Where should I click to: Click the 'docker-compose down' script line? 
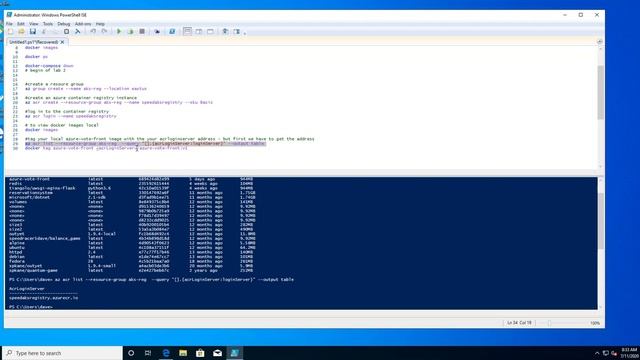point(49,66)
